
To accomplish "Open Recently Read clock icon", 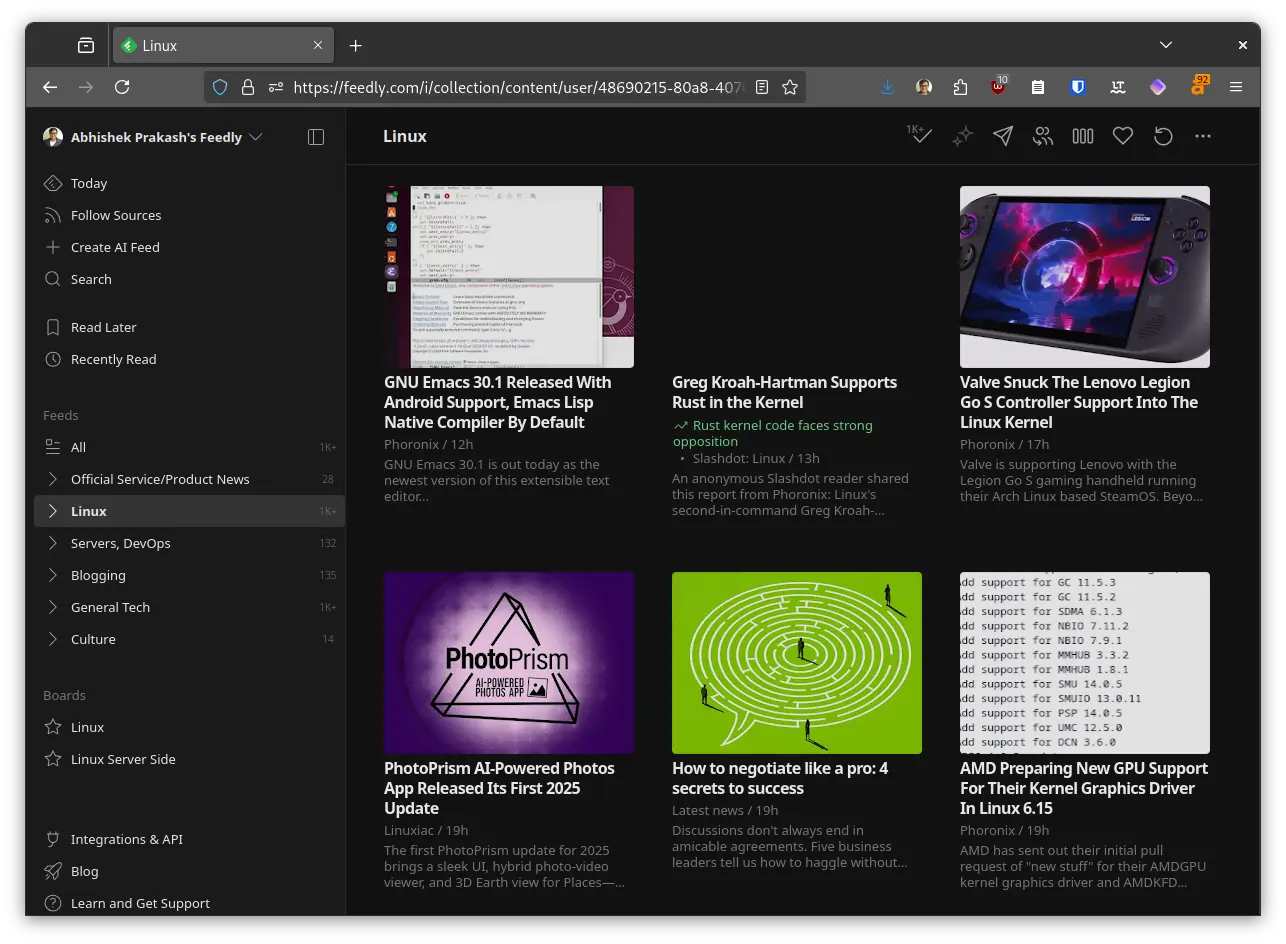I will click(53, 359).
